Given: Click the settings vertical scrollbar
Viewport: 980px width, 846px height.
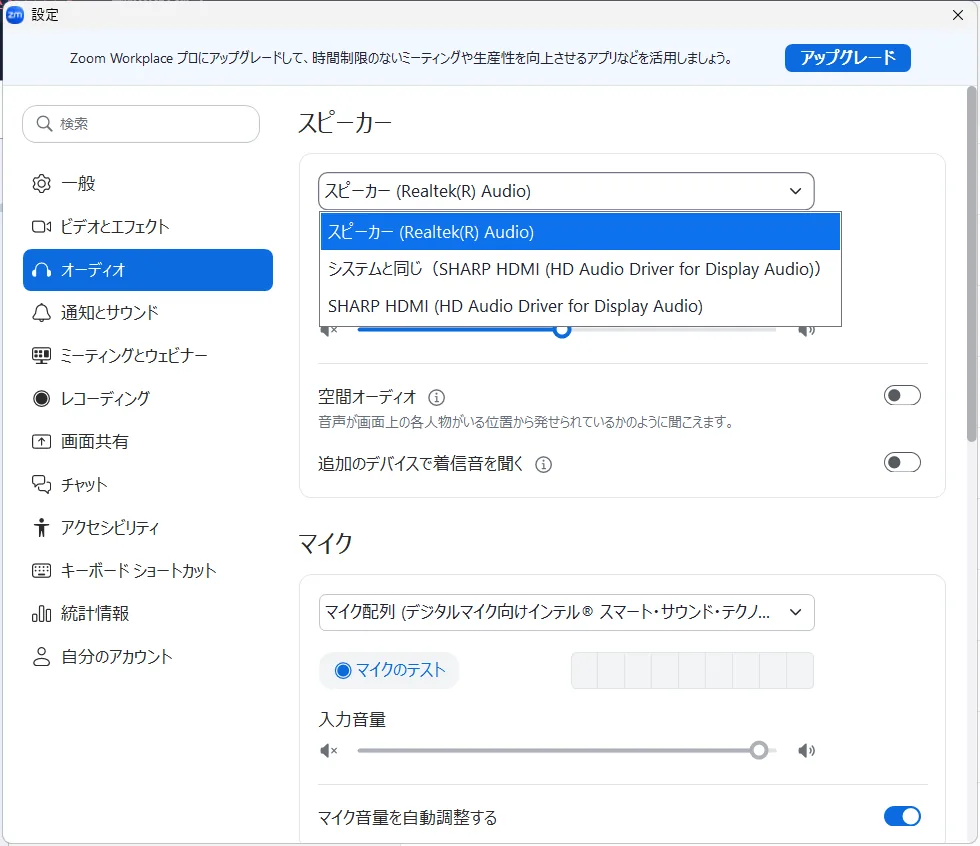Looking at the screenshot, I should [x=971, y=264].
